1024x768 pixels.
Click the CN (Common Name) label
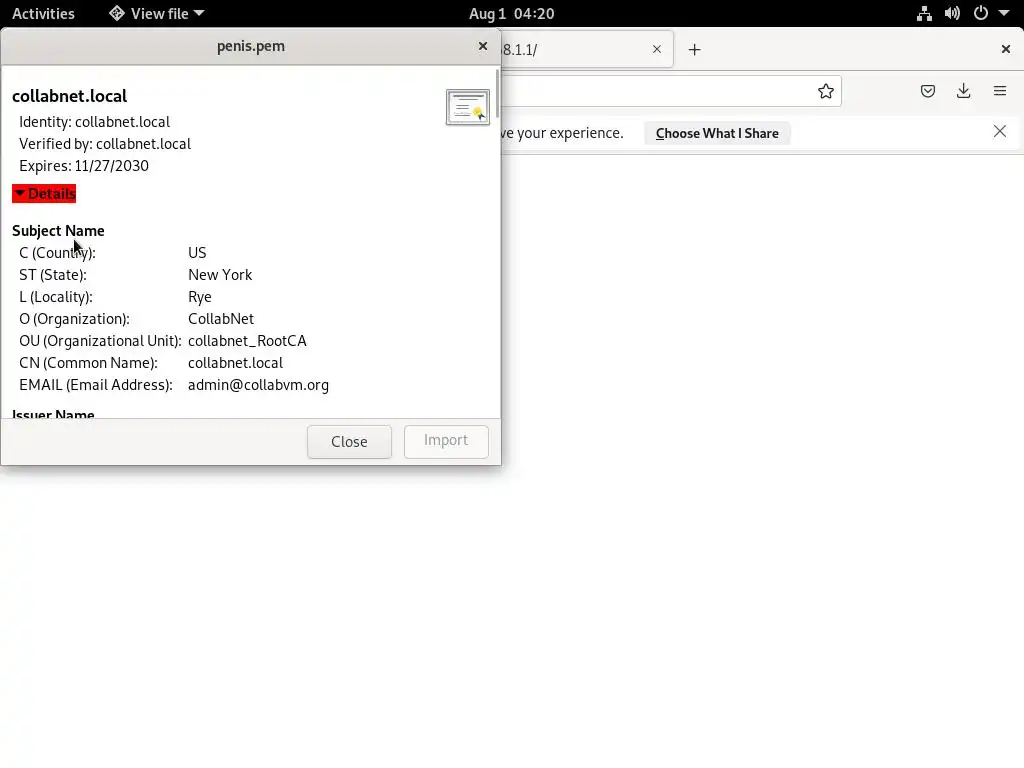click(88, 363)
